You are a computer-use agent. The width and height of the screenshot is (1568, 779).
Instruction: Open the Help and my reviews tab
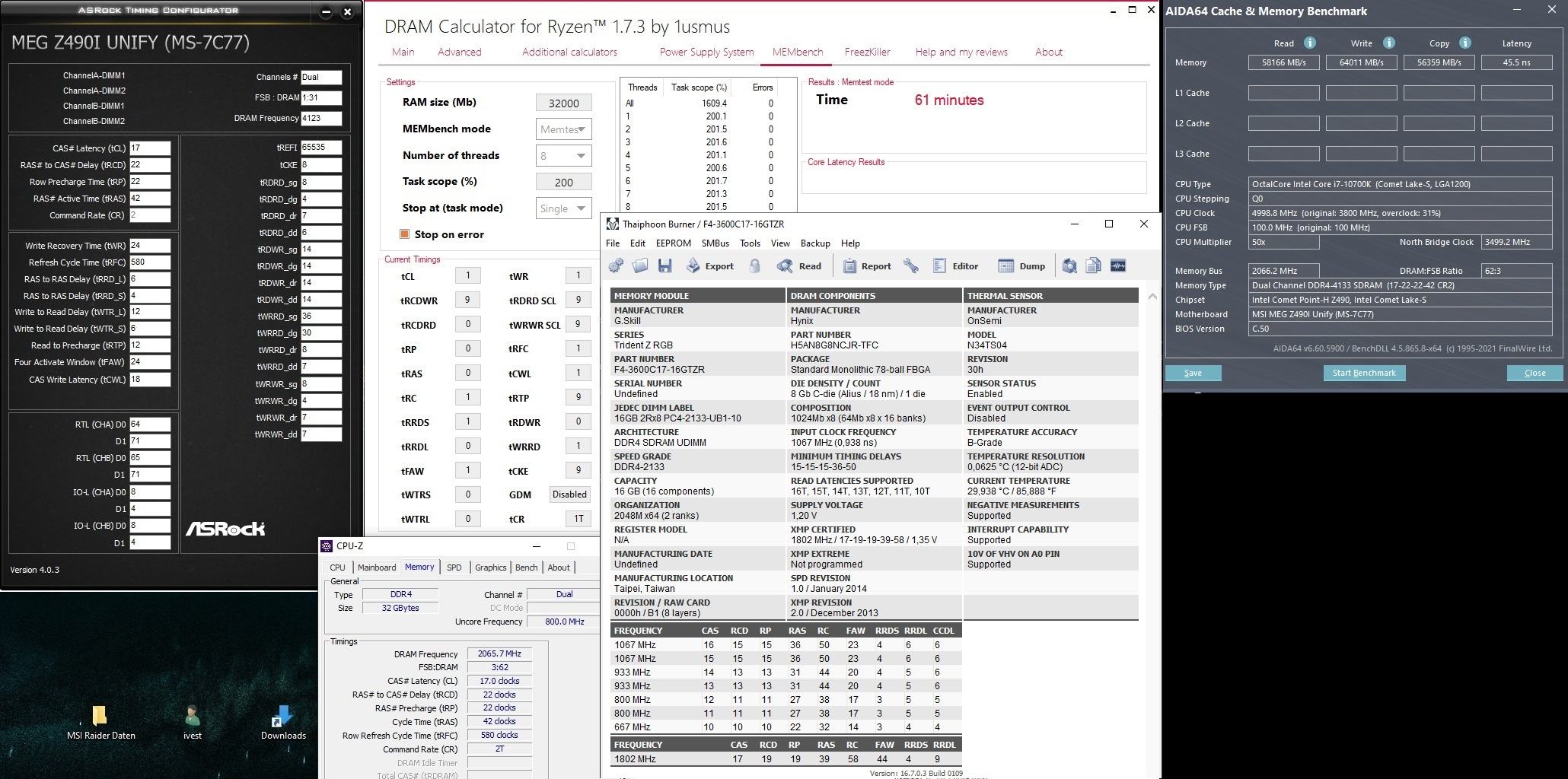pyautogui.click(x=961, y=52)
